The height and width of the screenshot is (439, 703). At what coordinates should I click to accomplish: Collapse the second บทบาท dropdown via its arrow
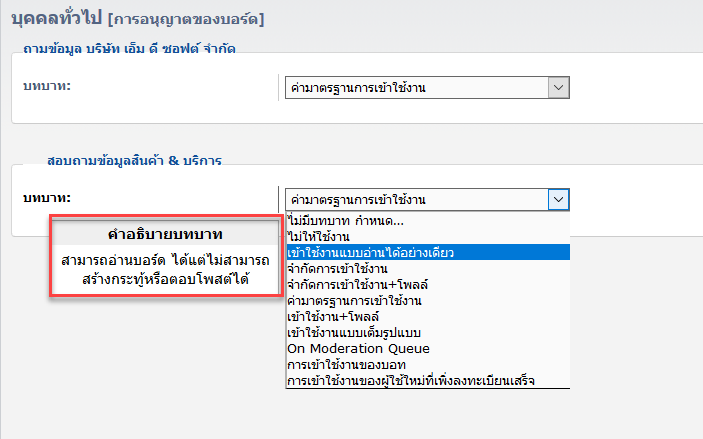click(559, 199)
